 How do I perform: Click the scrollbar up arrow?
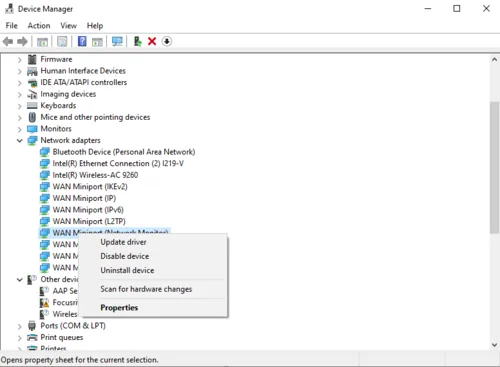(494, 60)
